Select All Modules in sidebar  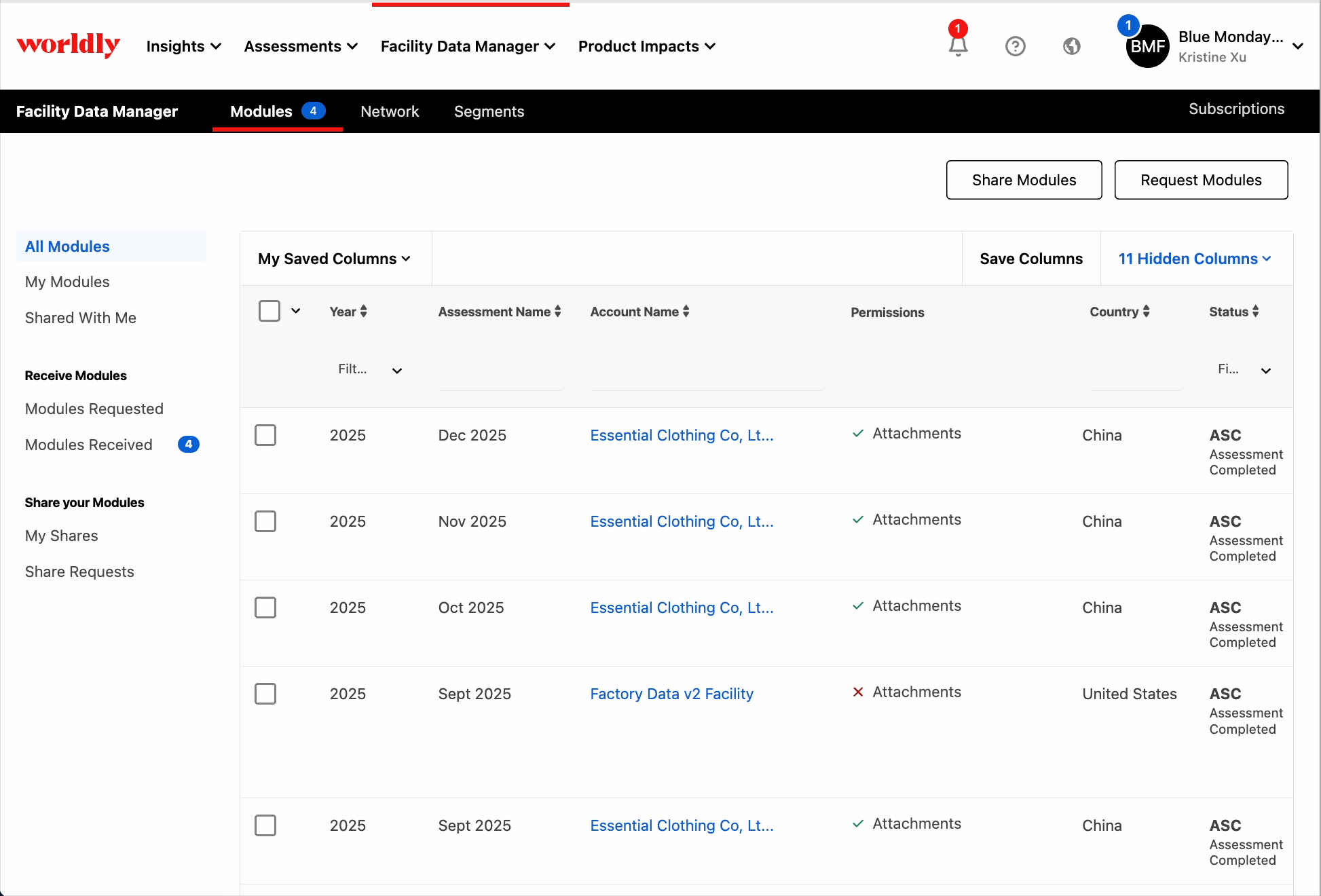(111, 246)
